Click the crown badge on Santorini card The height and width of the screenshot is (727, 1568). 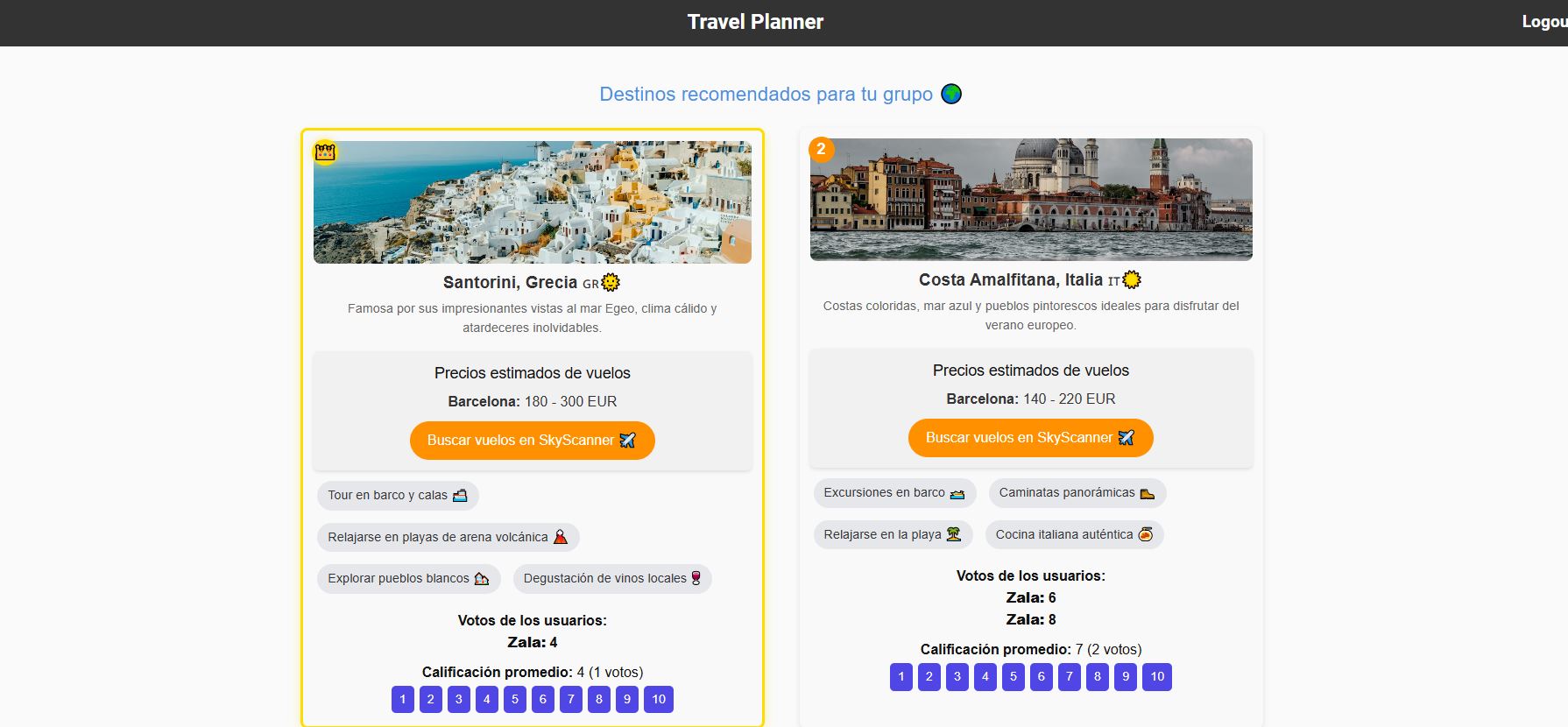[x=325, y=152]
